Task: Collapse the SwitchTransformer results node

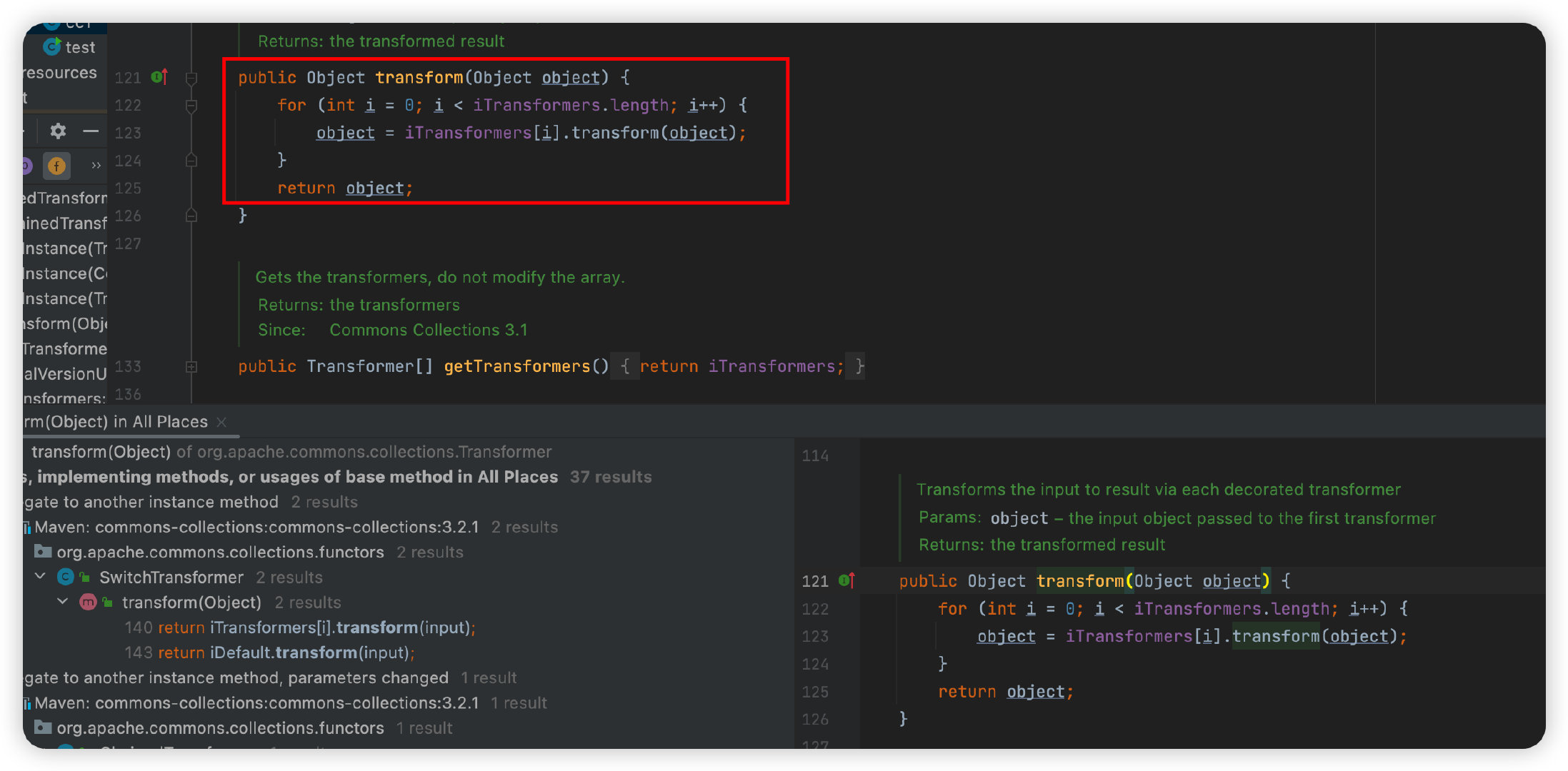Action: click(x=41, y=577)
